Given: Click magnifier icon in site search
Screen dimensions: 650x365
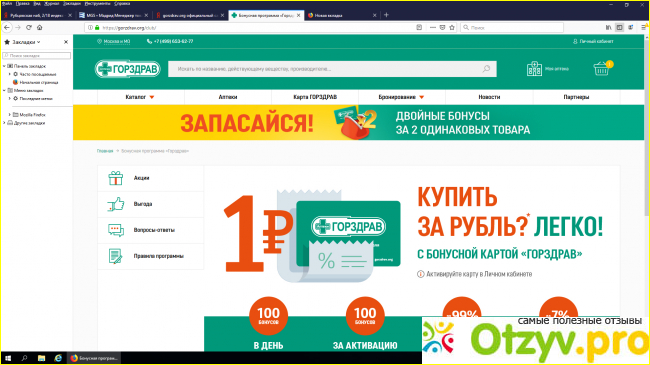Looking at the screenshot, I should click(486, 69).
